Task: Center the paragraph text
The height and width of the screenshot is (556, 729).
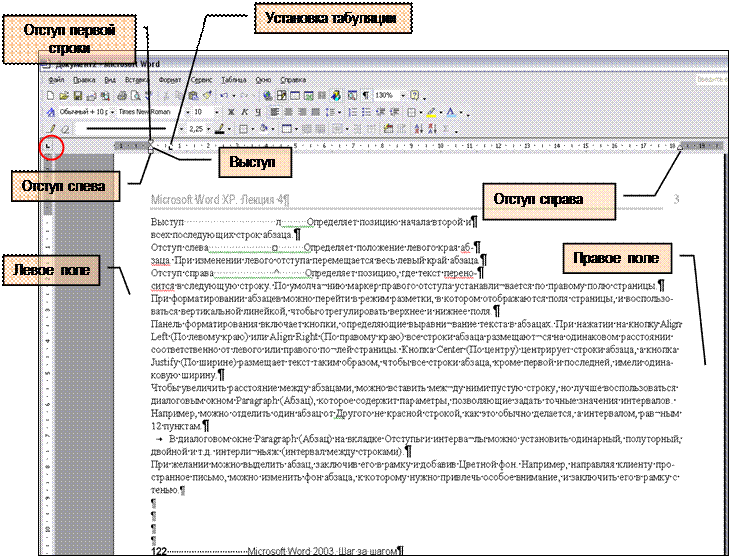Action: point(288,112)
